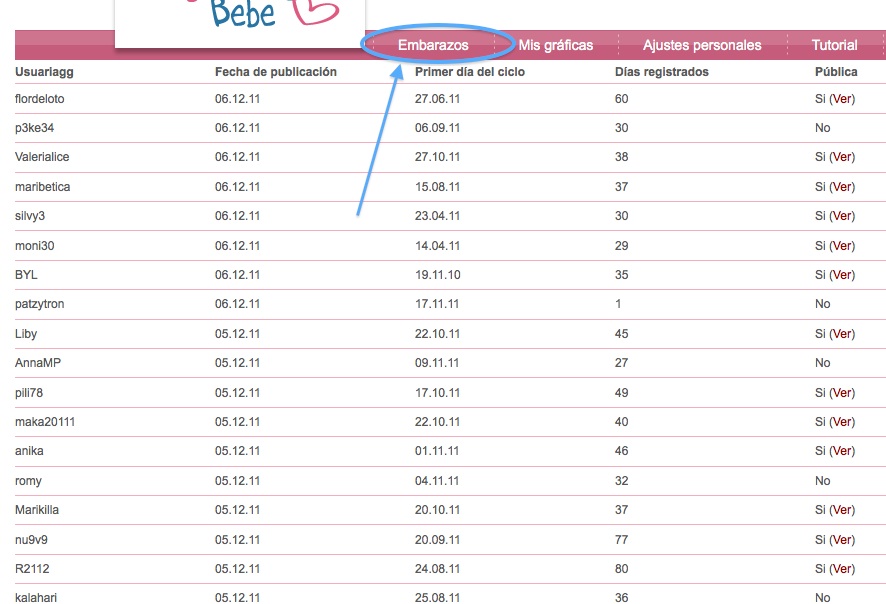View maribetica's public chart via Ver
Viewport: 886px width, 604px height.
click(x=842, y=187)
